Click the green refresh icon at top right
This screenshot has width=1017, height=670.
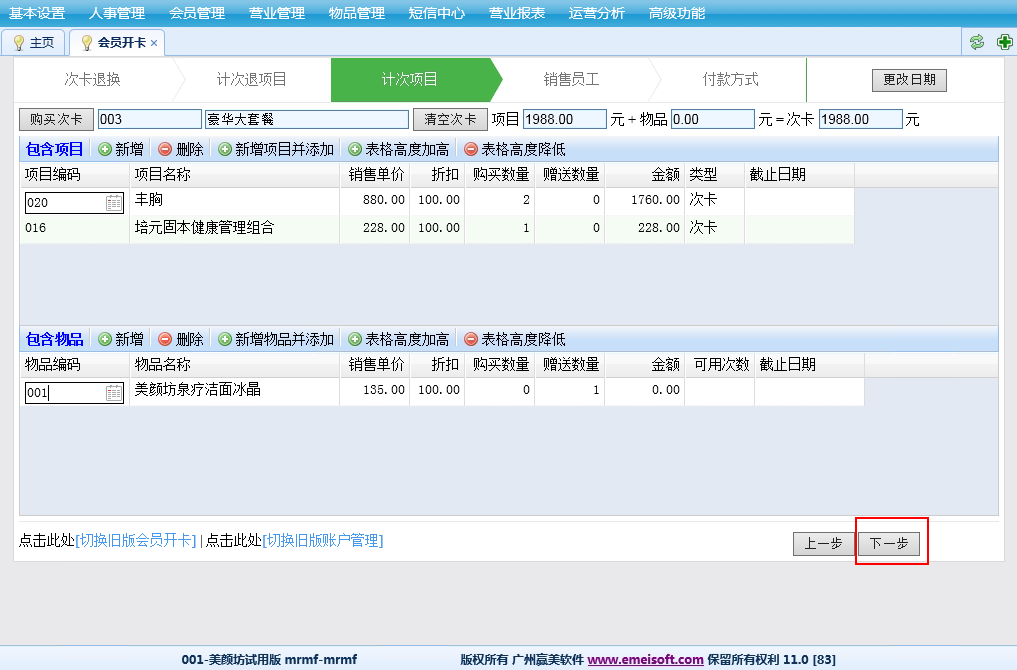(977, 42)
